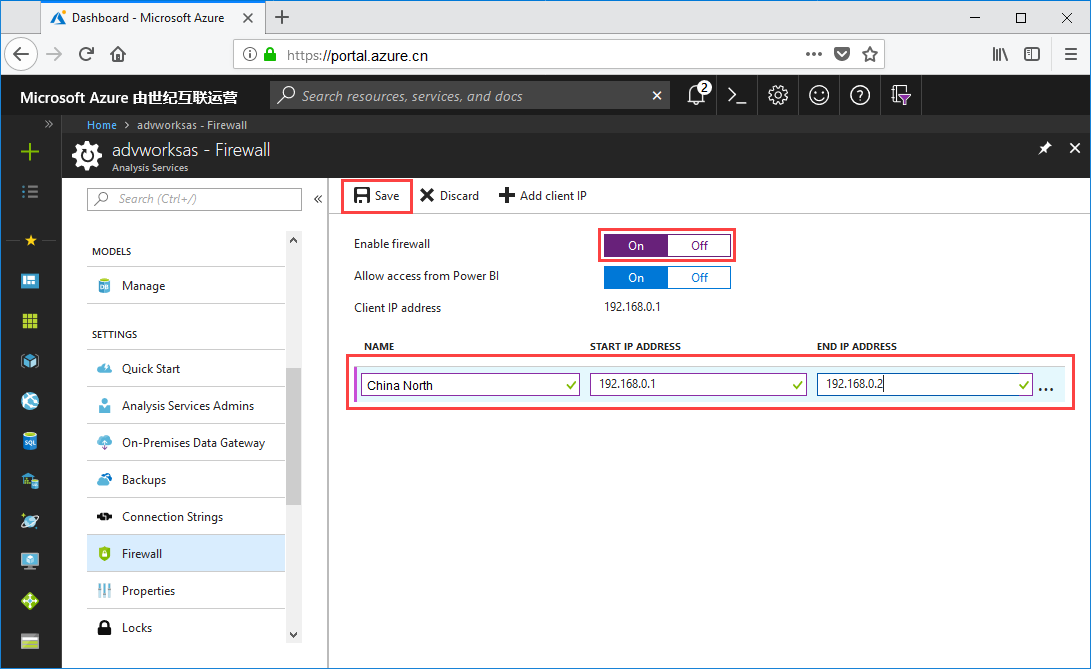
Task: Set Allow access from Power BI Off
Action: [699, 278]
